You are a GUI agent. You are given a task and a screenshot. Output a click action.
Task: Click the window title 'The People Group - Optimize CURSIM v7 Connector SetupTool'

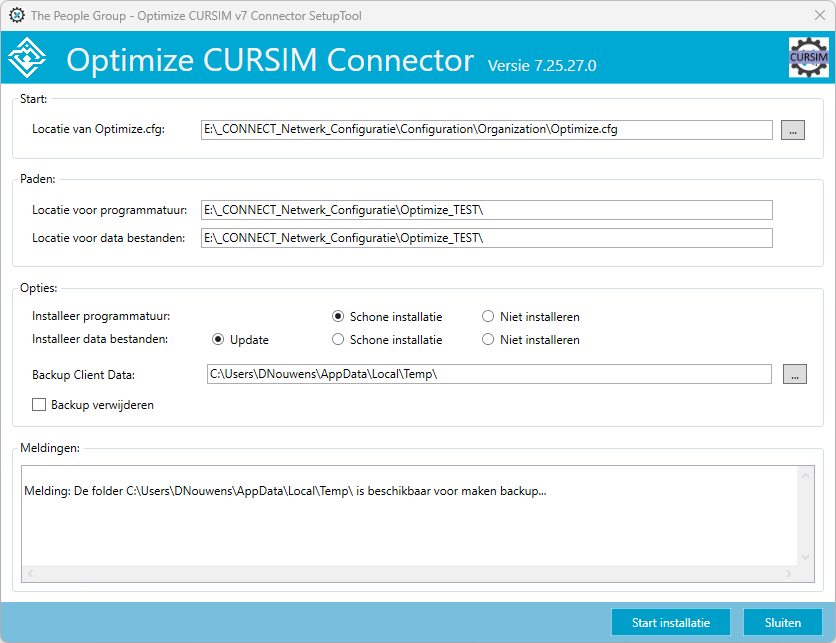click(196, 15)
